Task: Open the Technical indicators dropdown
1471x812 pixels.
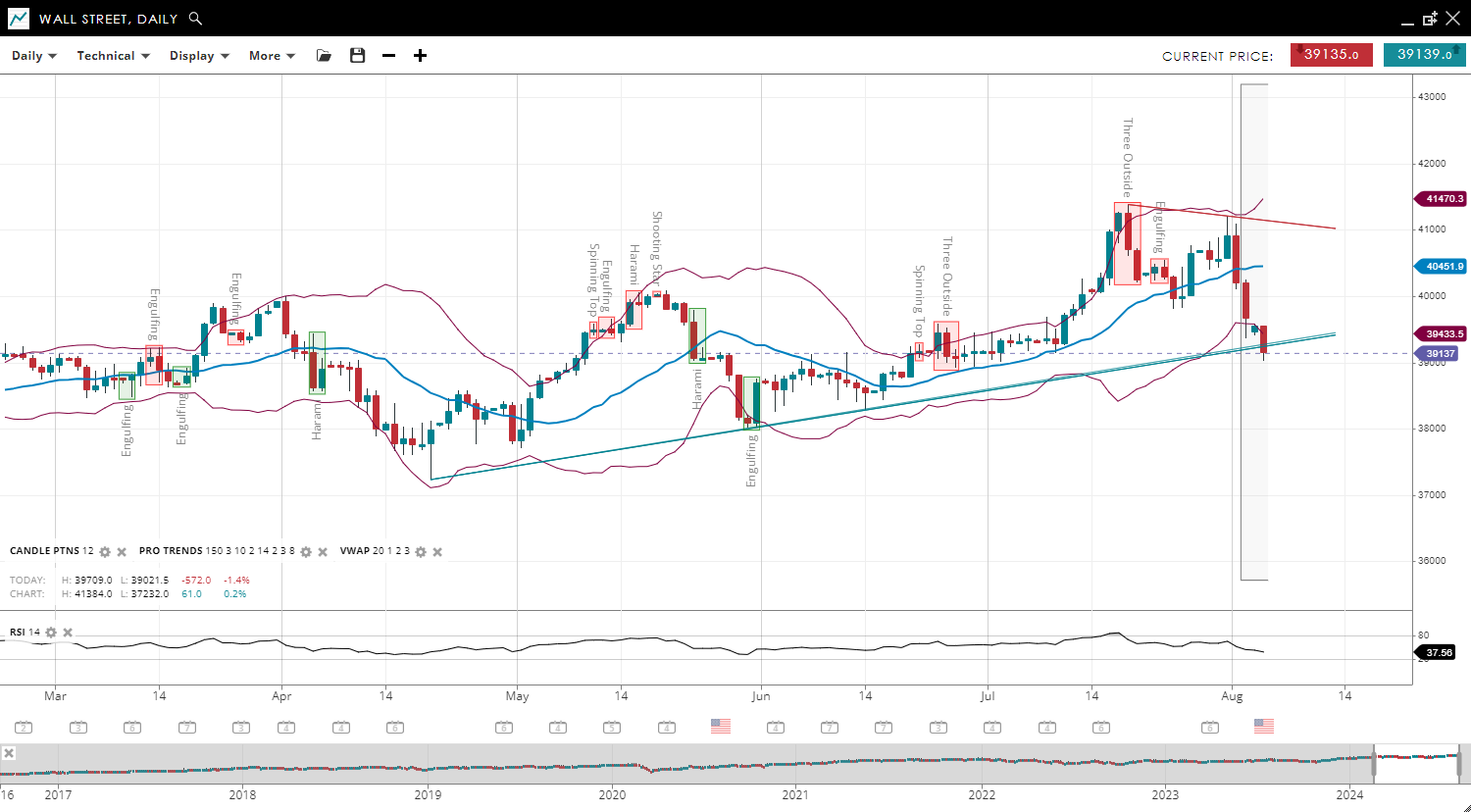Action: (113, 56)
